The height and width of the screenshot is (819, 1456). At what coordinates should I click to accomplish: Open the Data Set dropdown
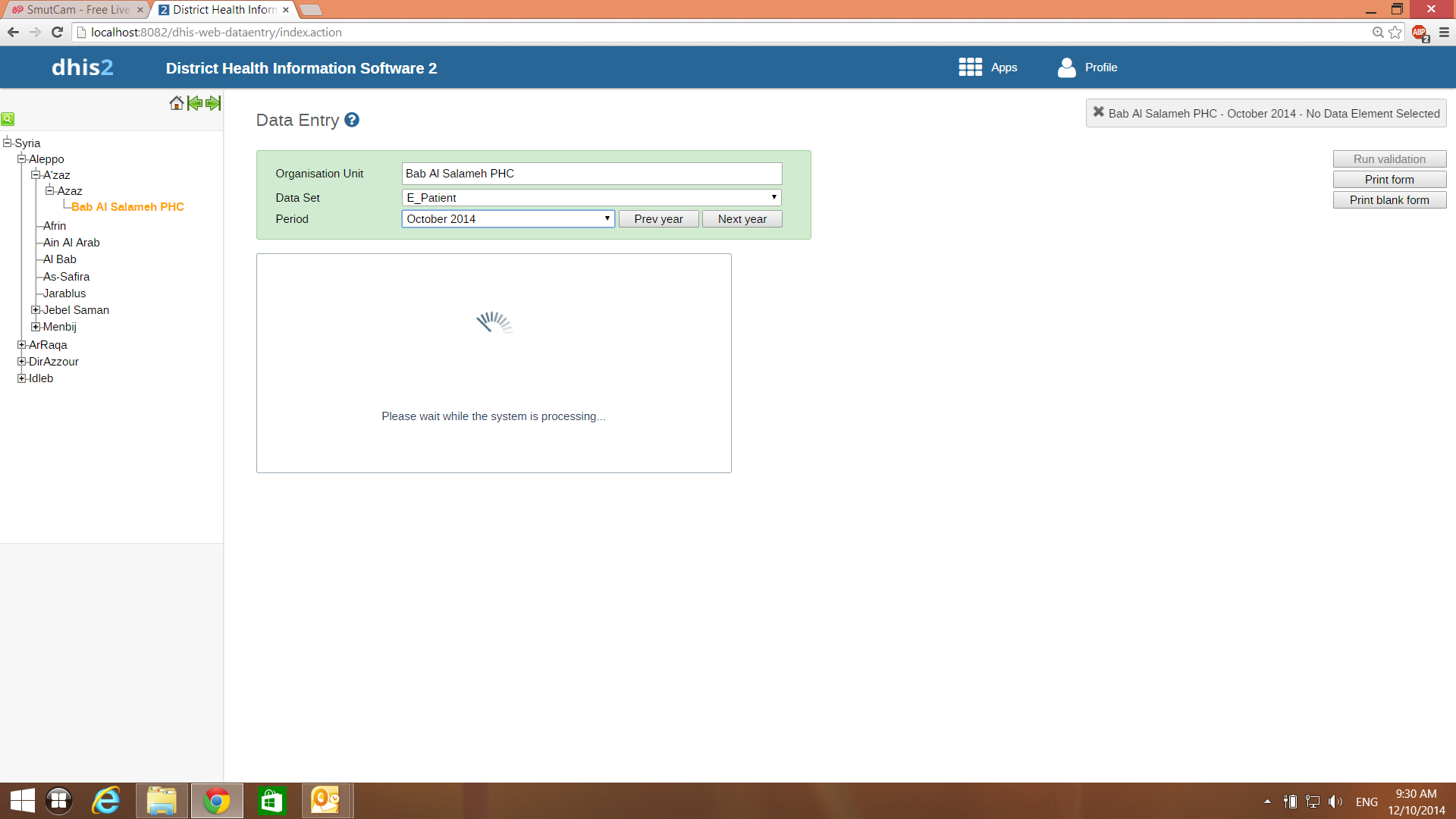click(x=591, y=198)
